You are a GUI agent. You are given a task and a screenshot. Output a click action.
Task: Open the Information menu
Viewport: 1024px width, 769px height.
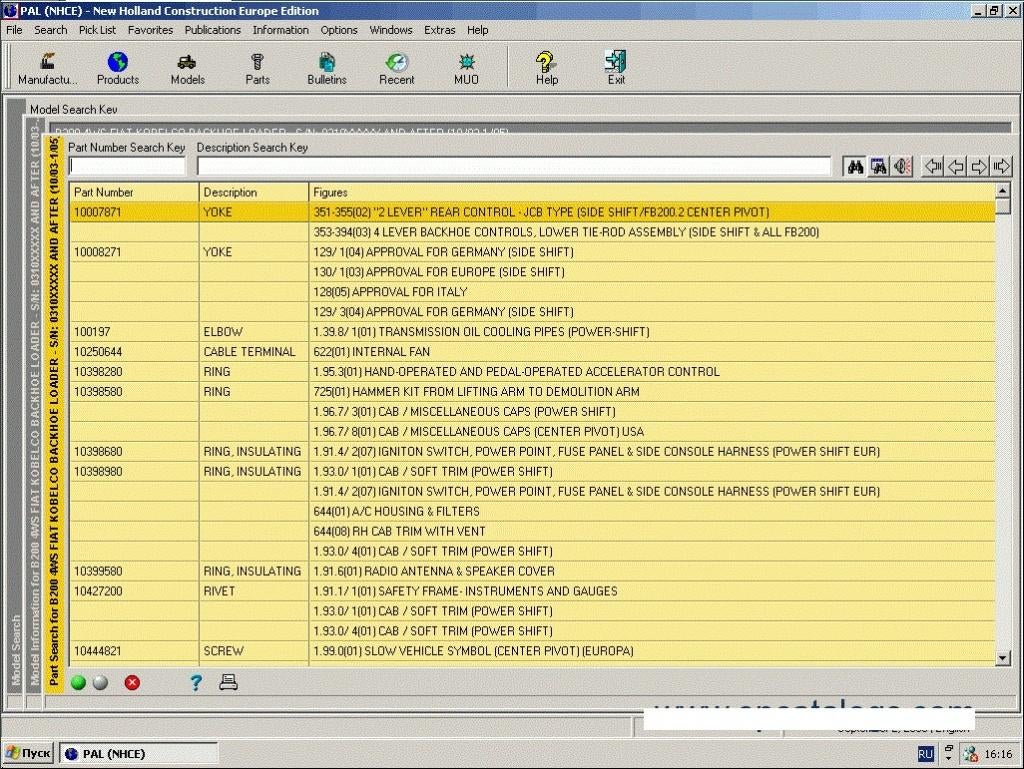click(280, 30)
